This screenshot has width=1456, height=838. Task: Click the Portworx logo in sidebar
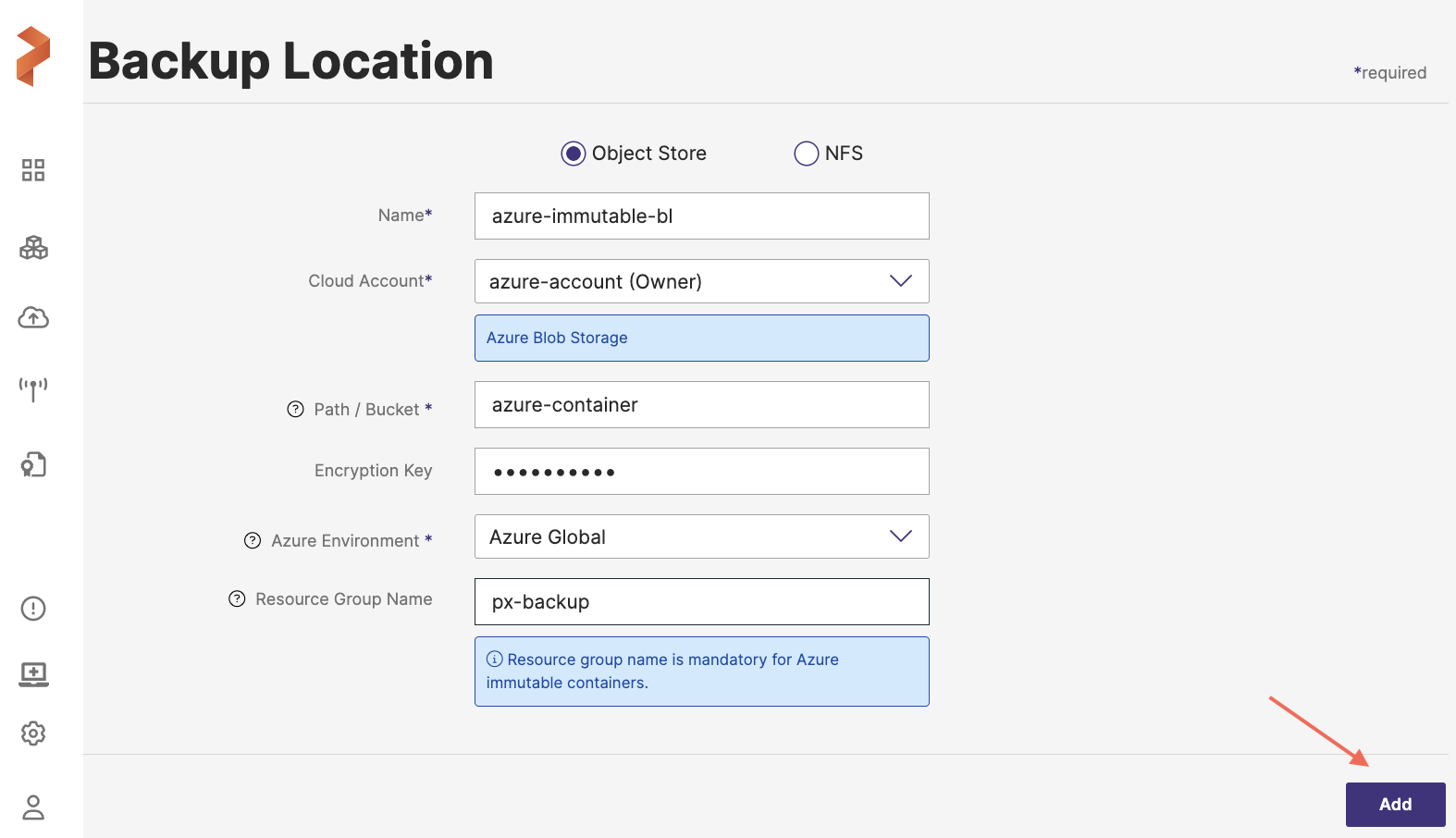[x=33, y=56]
